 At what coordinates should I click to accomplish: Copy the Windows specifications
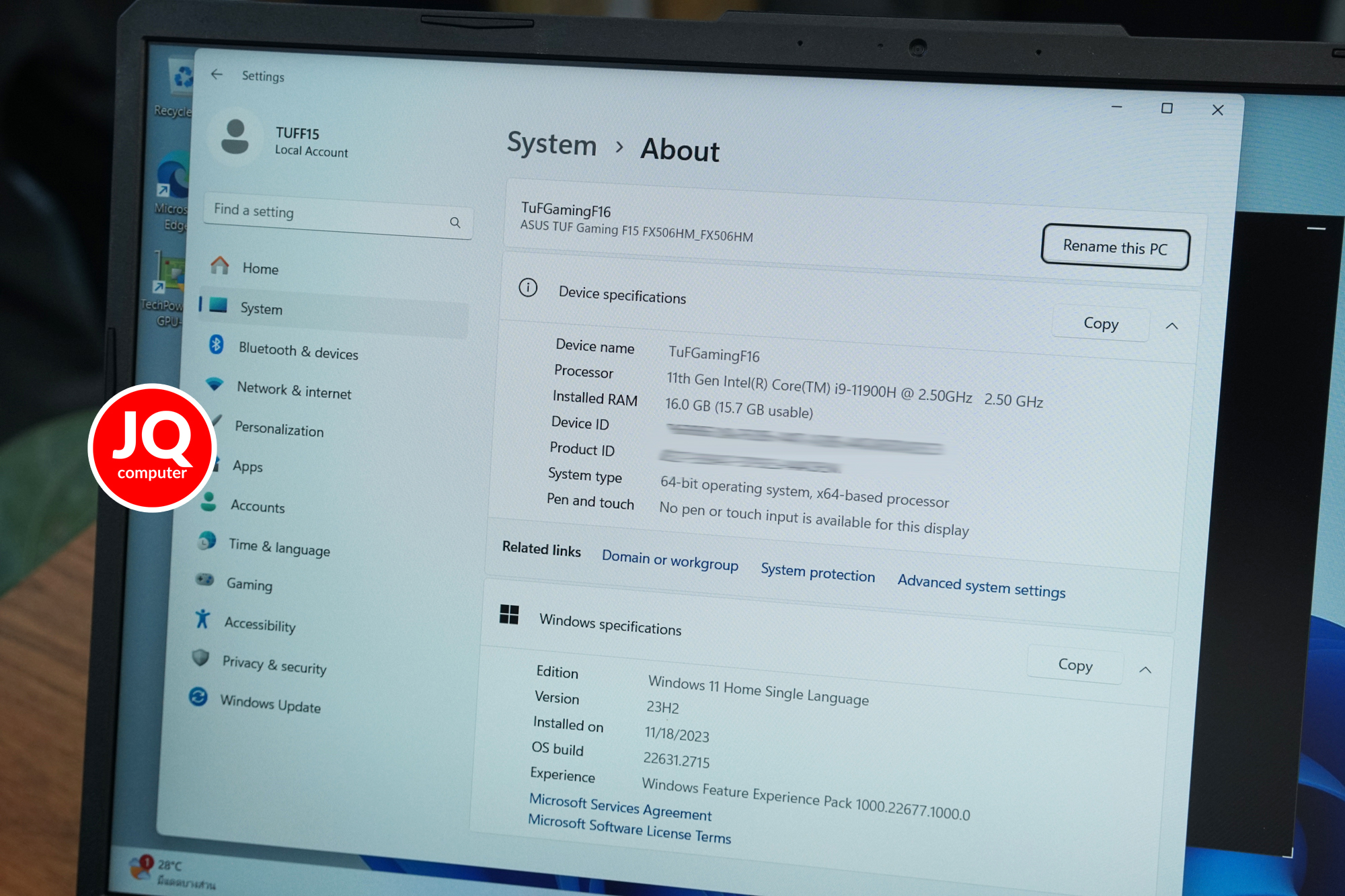pos(1075,665)
